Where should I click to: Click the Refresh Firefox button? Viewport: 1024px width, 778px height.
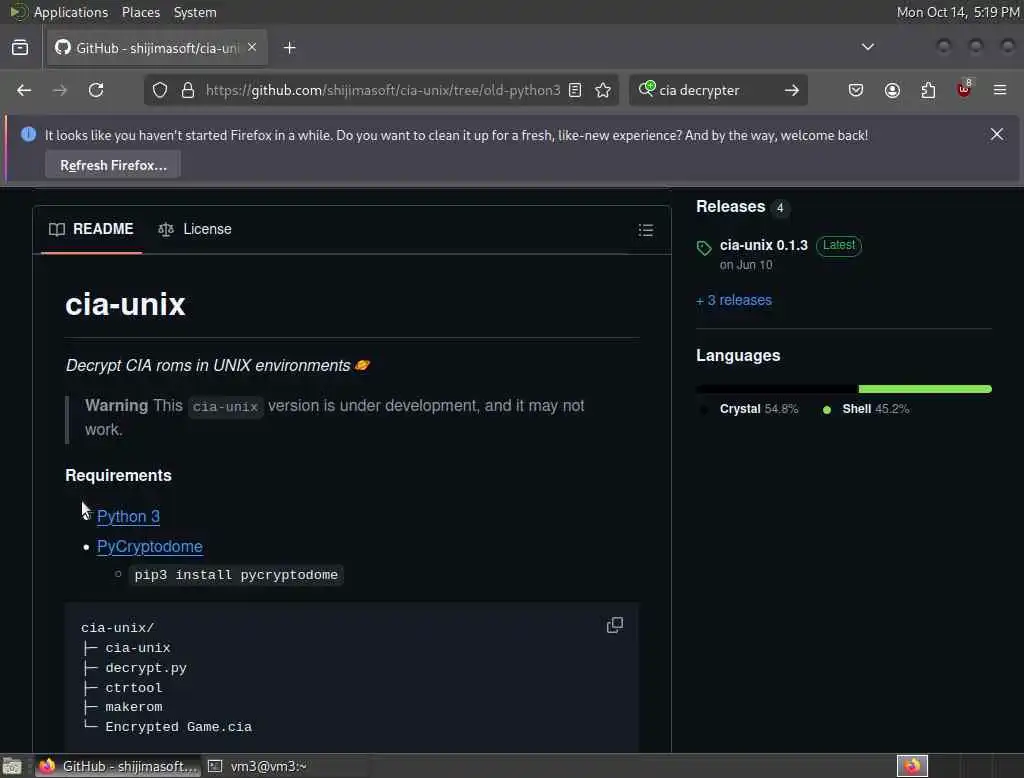113,165
